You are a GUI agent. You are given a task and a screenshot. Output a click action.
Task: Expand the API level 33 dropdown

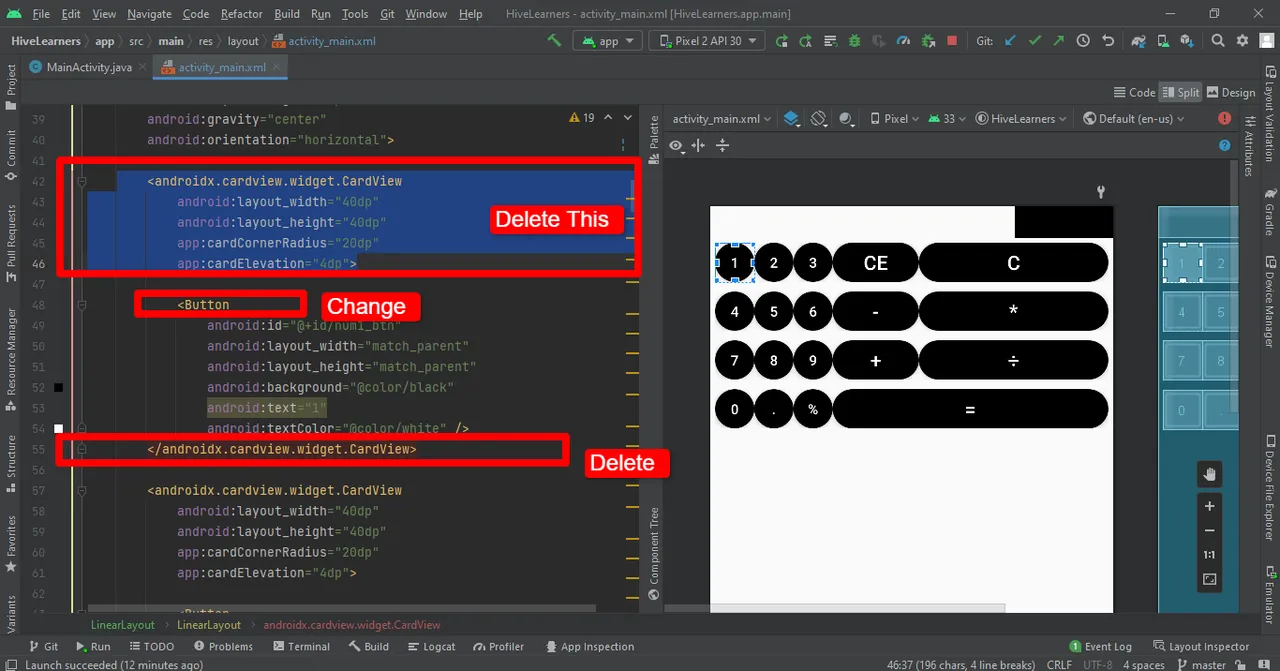point(947,118)
